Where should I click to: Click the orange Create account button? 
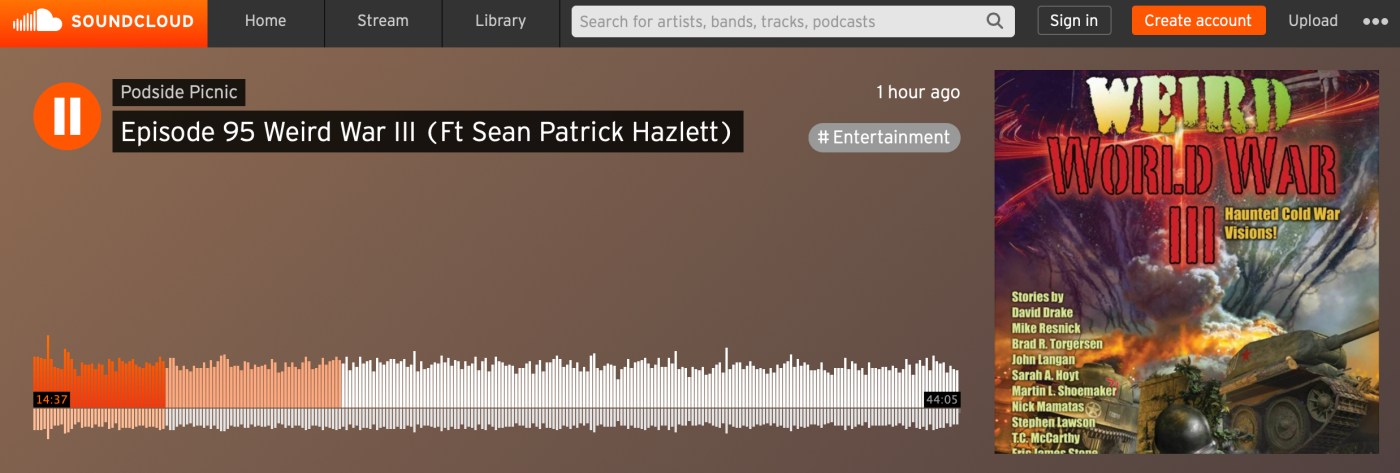[x=1197, y=21]
